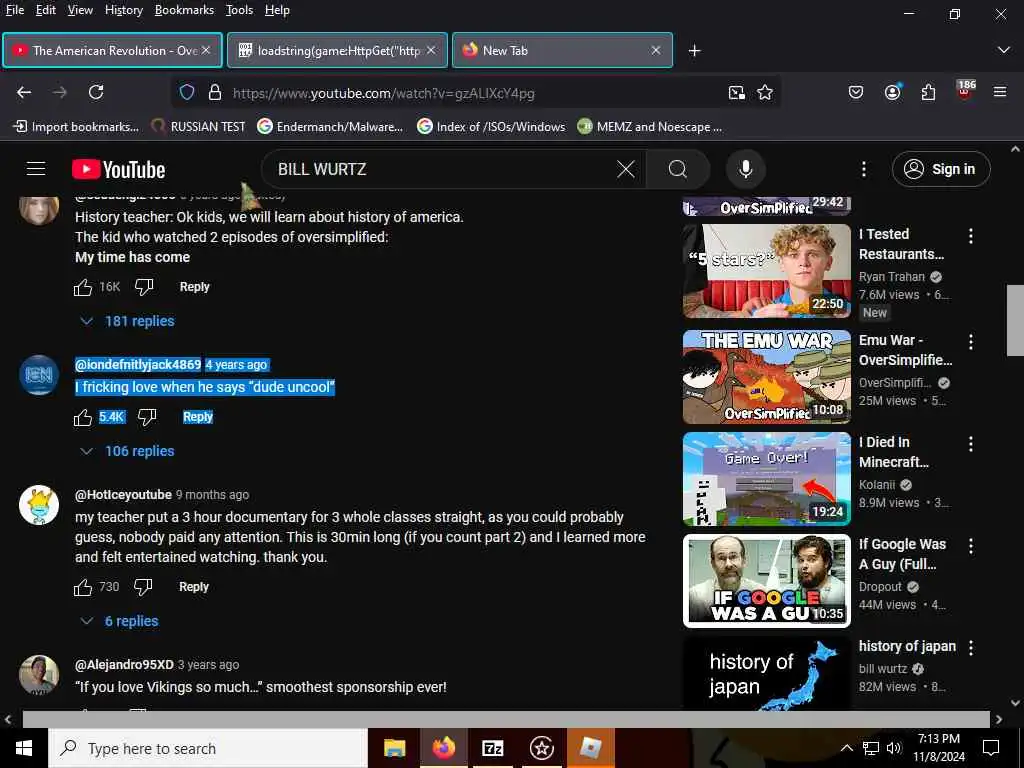Open more options for 'If Google Was A Guy'
Screen dimensions: 1024x768
click(971, 546)
